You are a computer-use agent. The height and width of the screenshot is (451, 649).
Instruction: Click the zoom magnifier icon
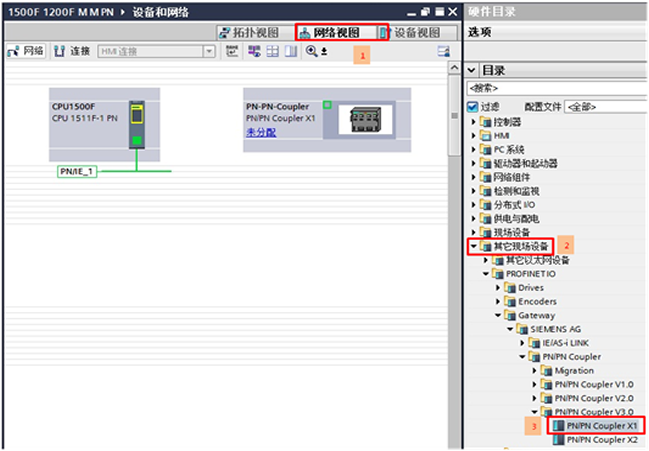pyautogui.click(x=311, y=51)
